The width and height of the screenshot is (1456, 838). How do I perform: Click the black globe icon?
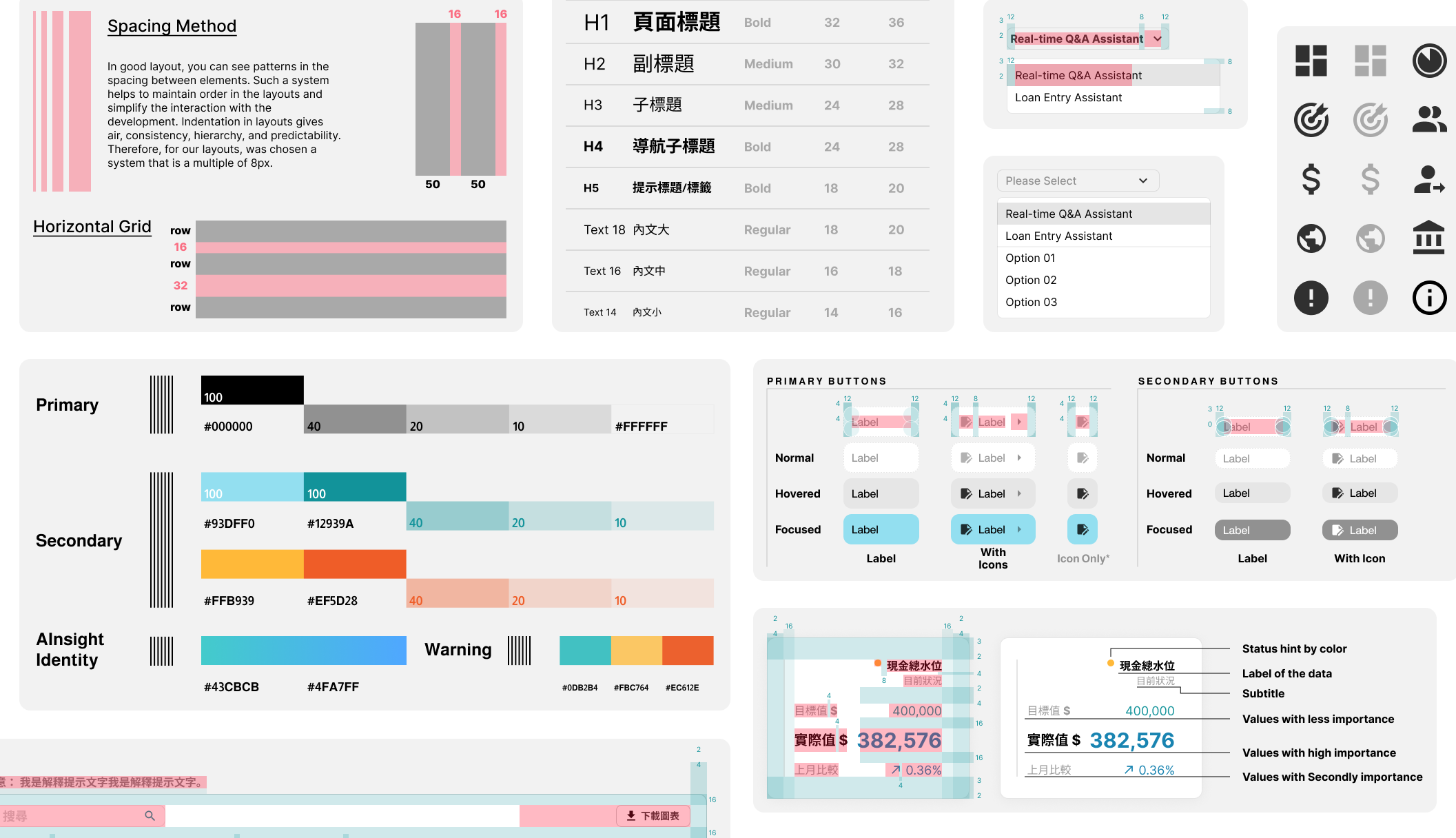coord(1311,238)
